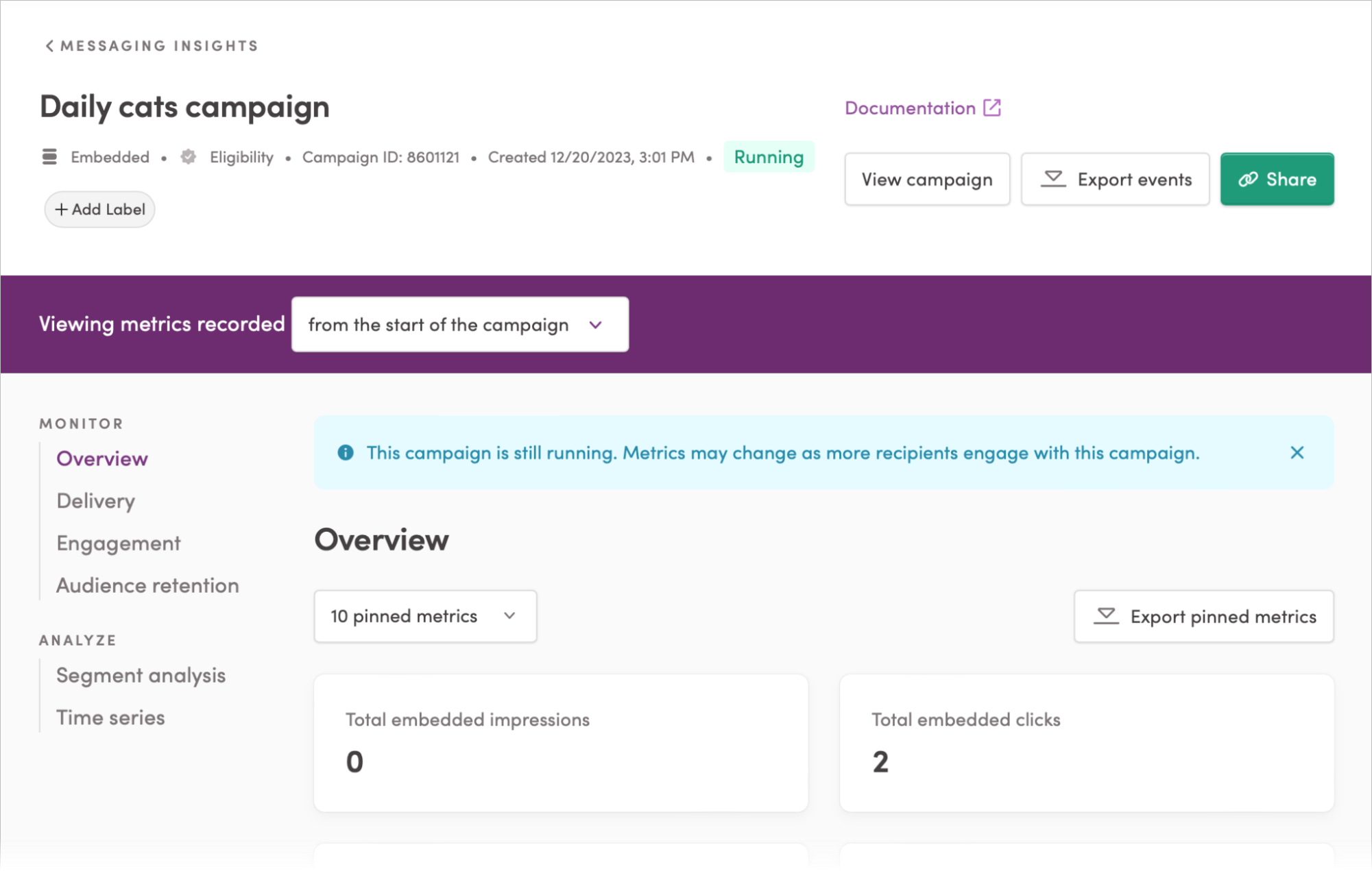
Task: Click the download icon in Export events
Action: click(1053, 179)
